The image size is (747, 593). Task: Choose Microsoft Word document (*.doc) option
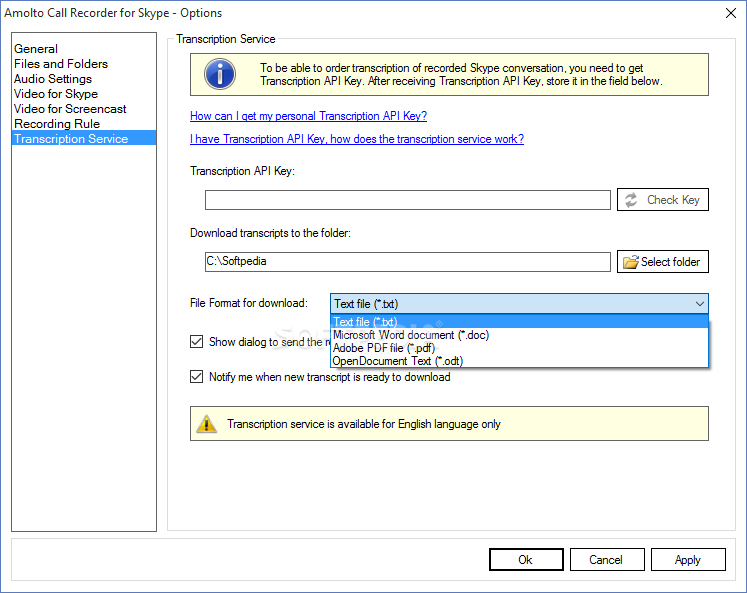point(519,335)
